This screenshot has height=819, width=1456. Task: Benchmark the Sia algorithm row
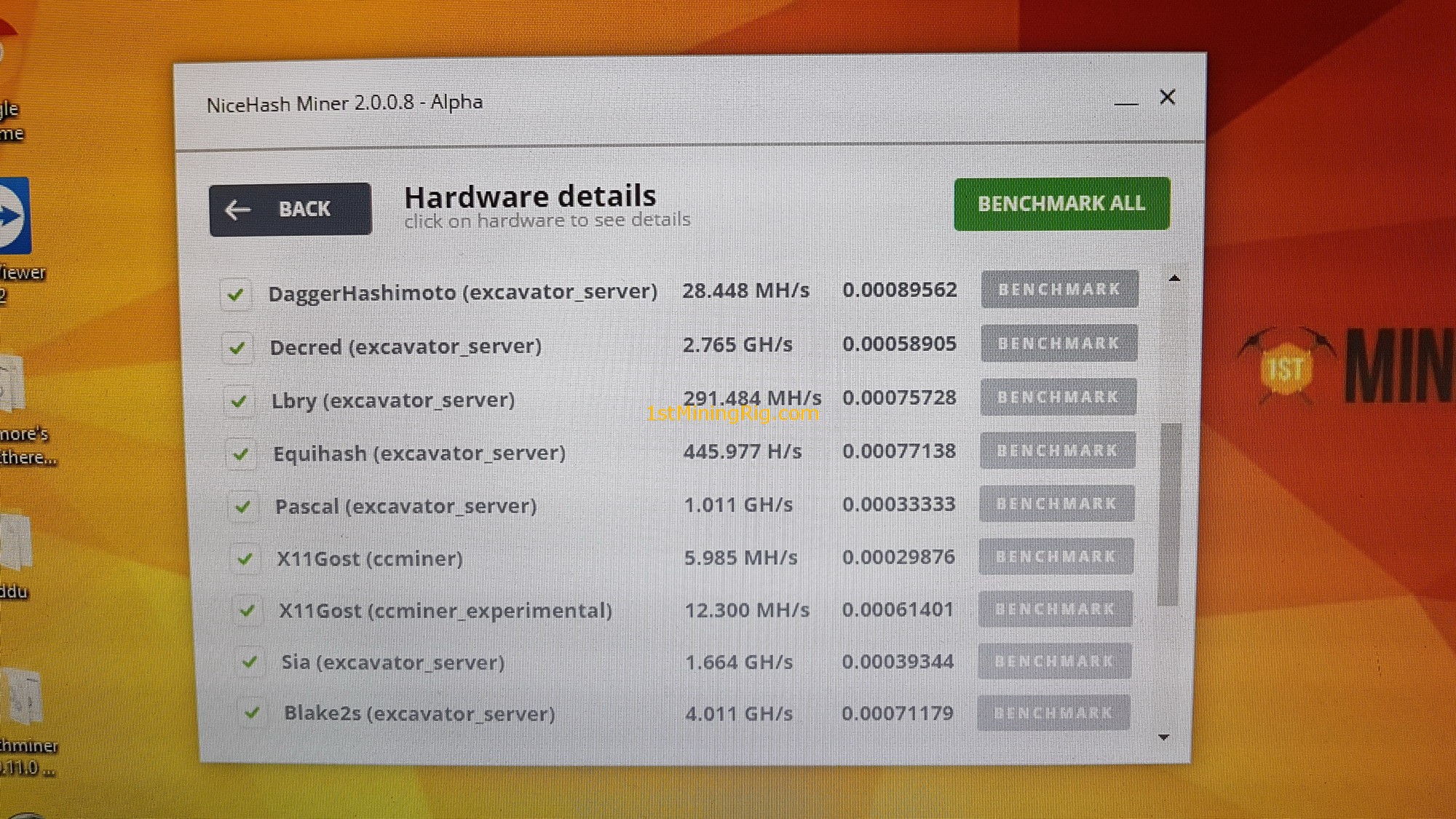click(1054, 661)
